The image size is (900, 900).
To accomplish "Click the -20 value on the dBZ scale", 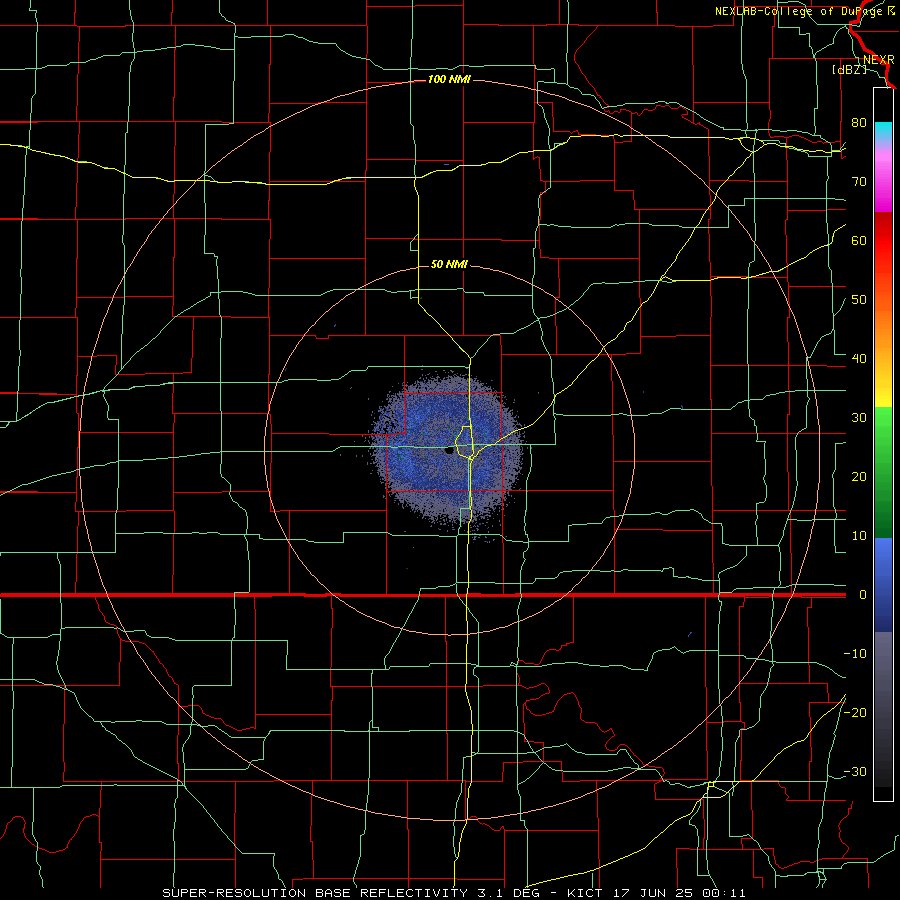I will tap(855, 712).
